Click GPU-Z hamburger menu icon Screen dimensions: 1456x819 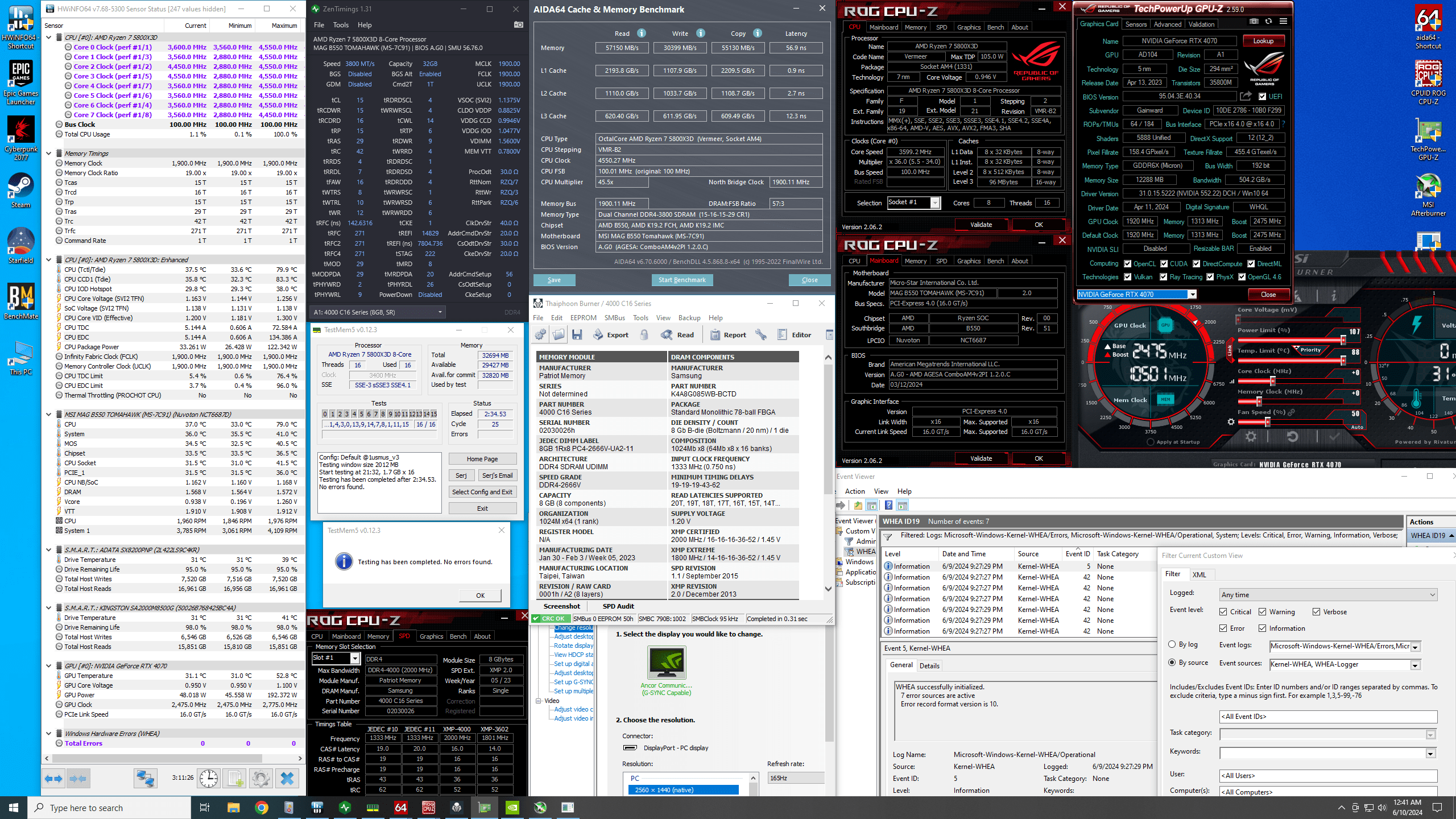click(1283, 22)
